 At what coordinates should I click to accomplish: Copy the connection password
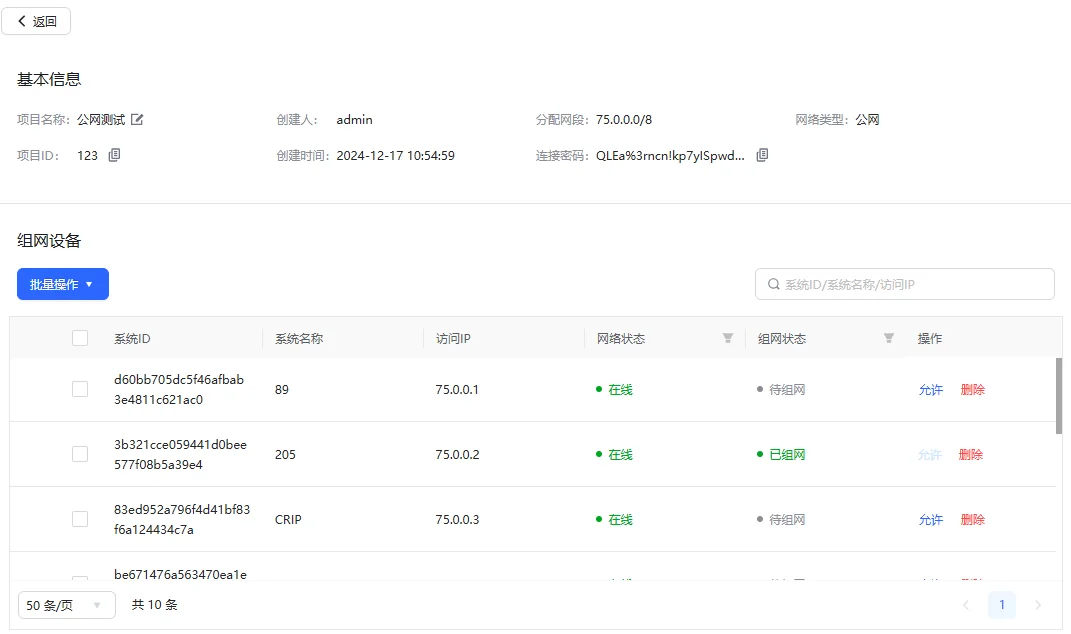click(x=762, y=155)
